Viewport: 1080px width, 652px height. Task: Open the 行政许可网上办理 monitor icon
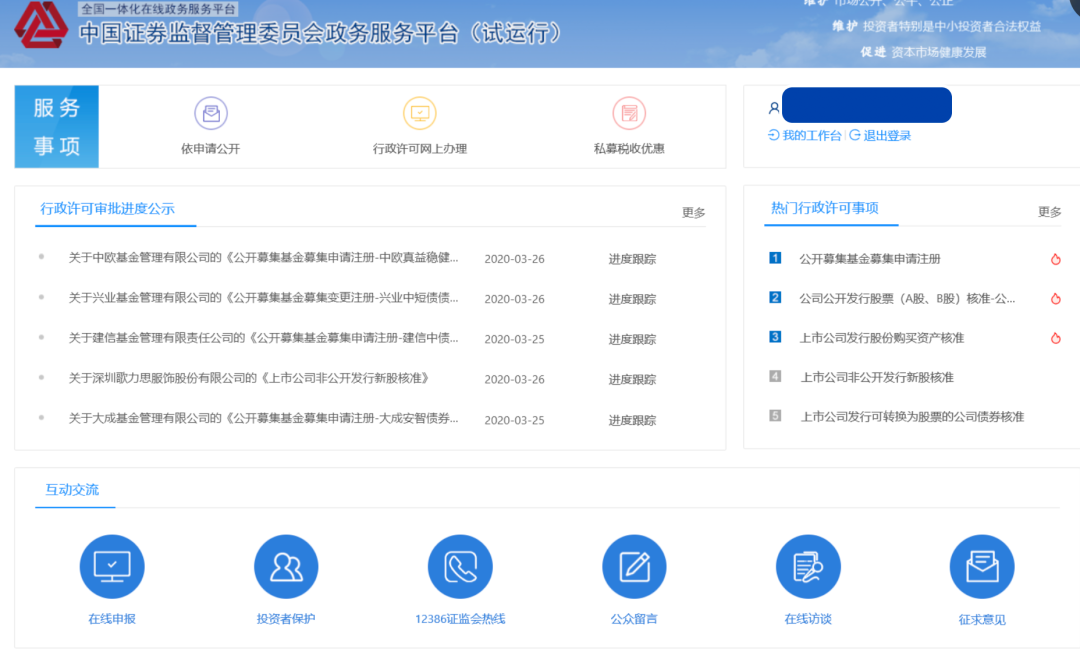pyautogui.click(x=419, y=113)
